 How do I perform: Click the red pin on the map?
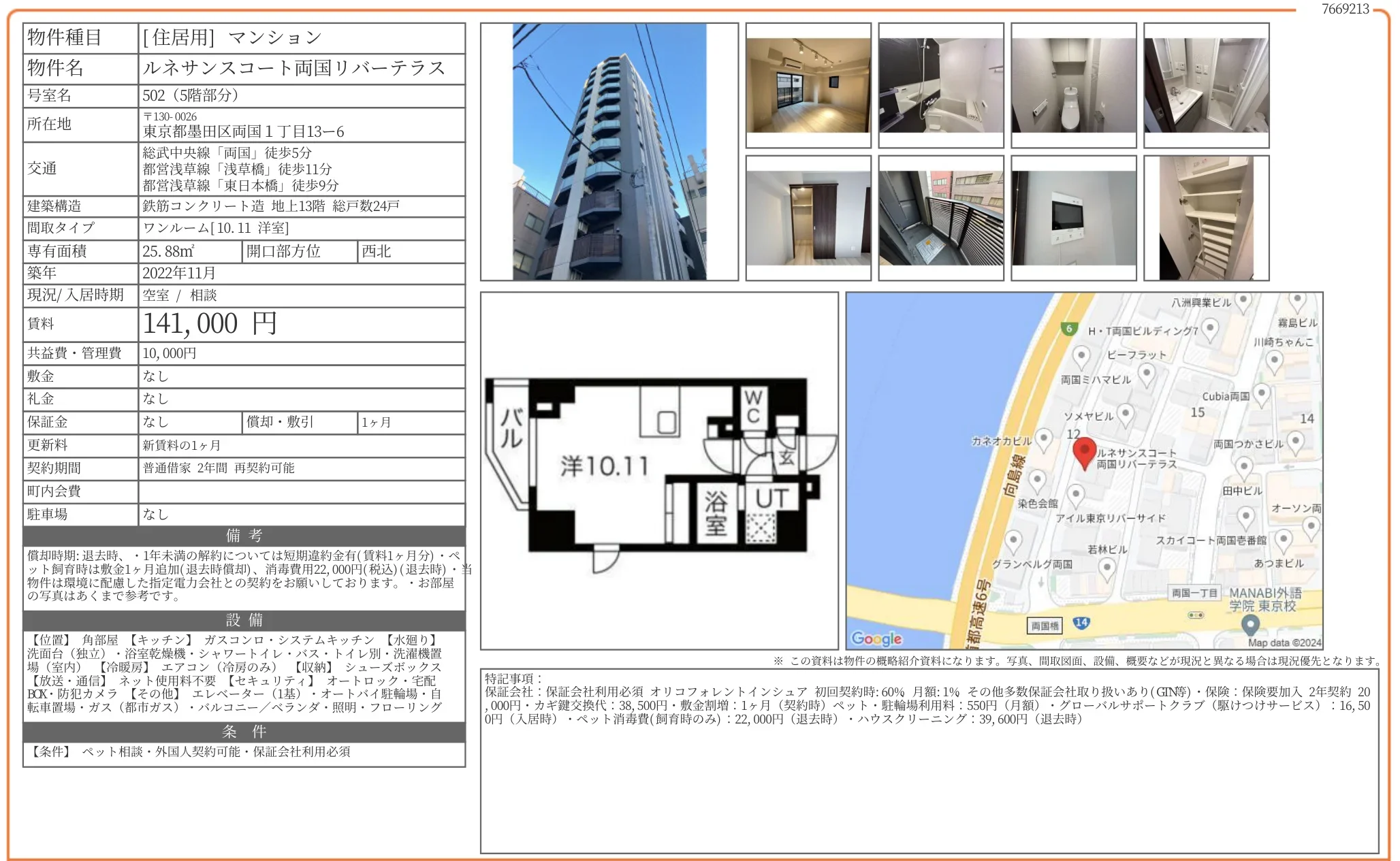pyautogui.click(x=1084, y=452)
